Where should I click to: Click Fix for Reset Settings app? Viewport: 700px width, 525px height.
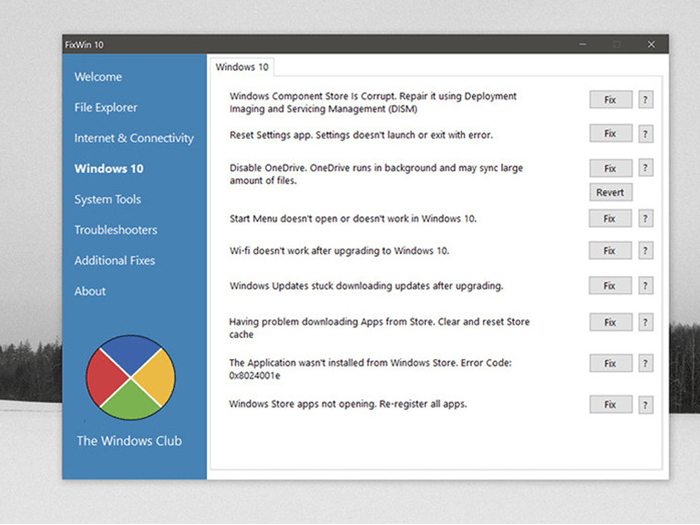coord(611,133)
